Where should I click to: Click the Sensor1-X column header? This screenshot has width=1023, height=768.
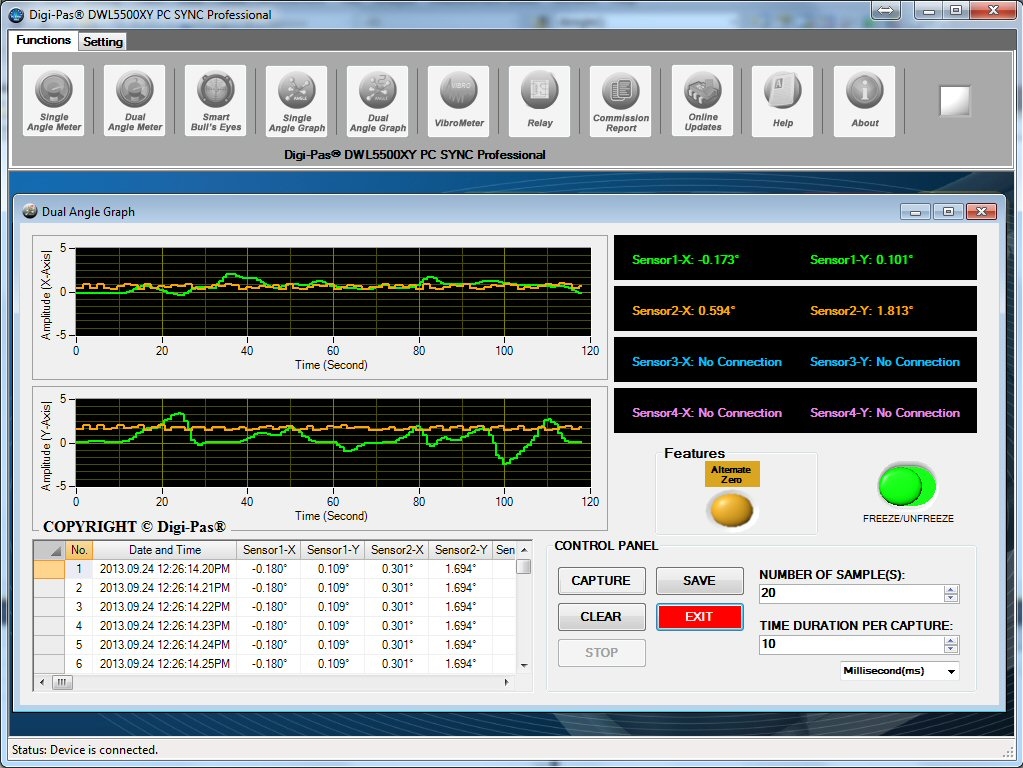pyautogui.click(x=269, y=550)
